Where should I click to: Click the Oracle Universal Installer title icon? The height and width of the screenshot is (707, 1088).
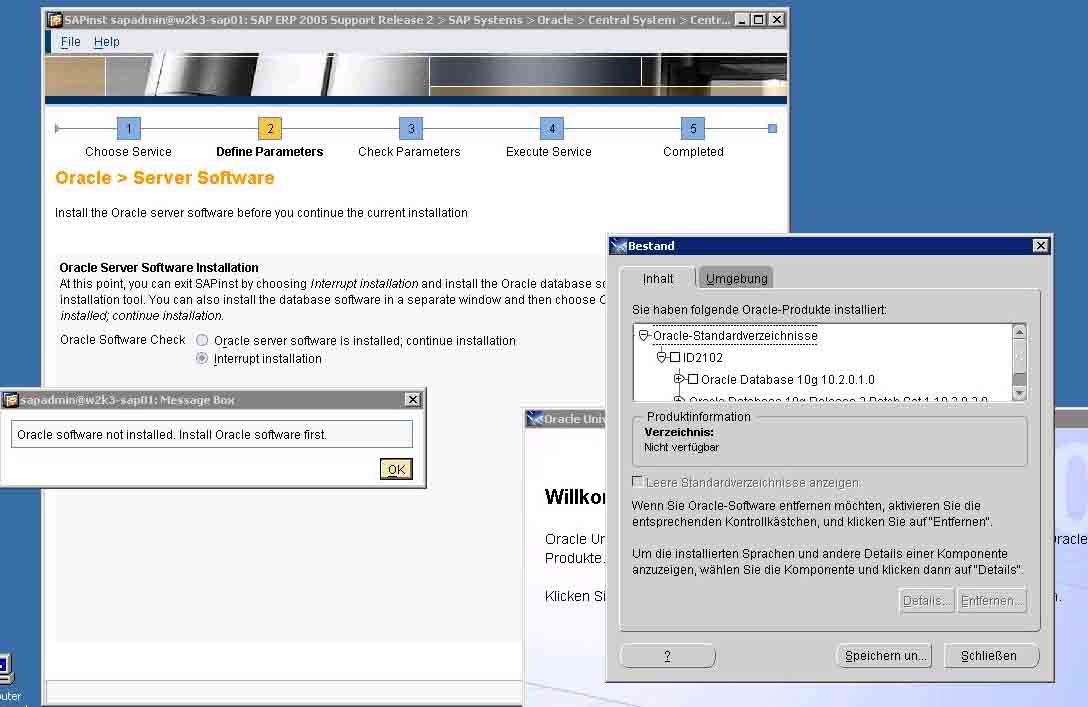point(534,418)
